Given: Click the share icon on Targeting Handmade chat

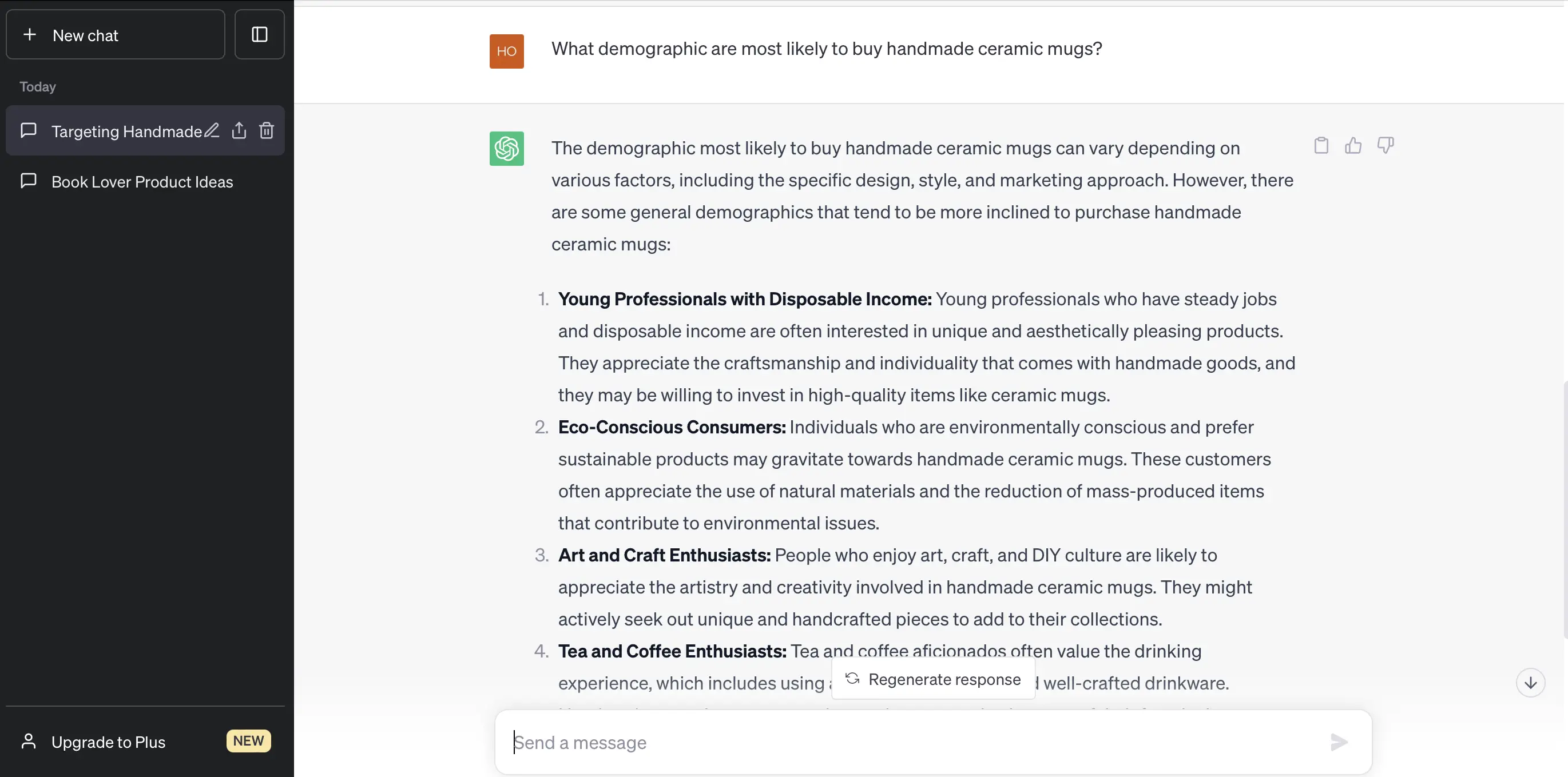Looking at the screenshot, I should (x=239, y=130).
